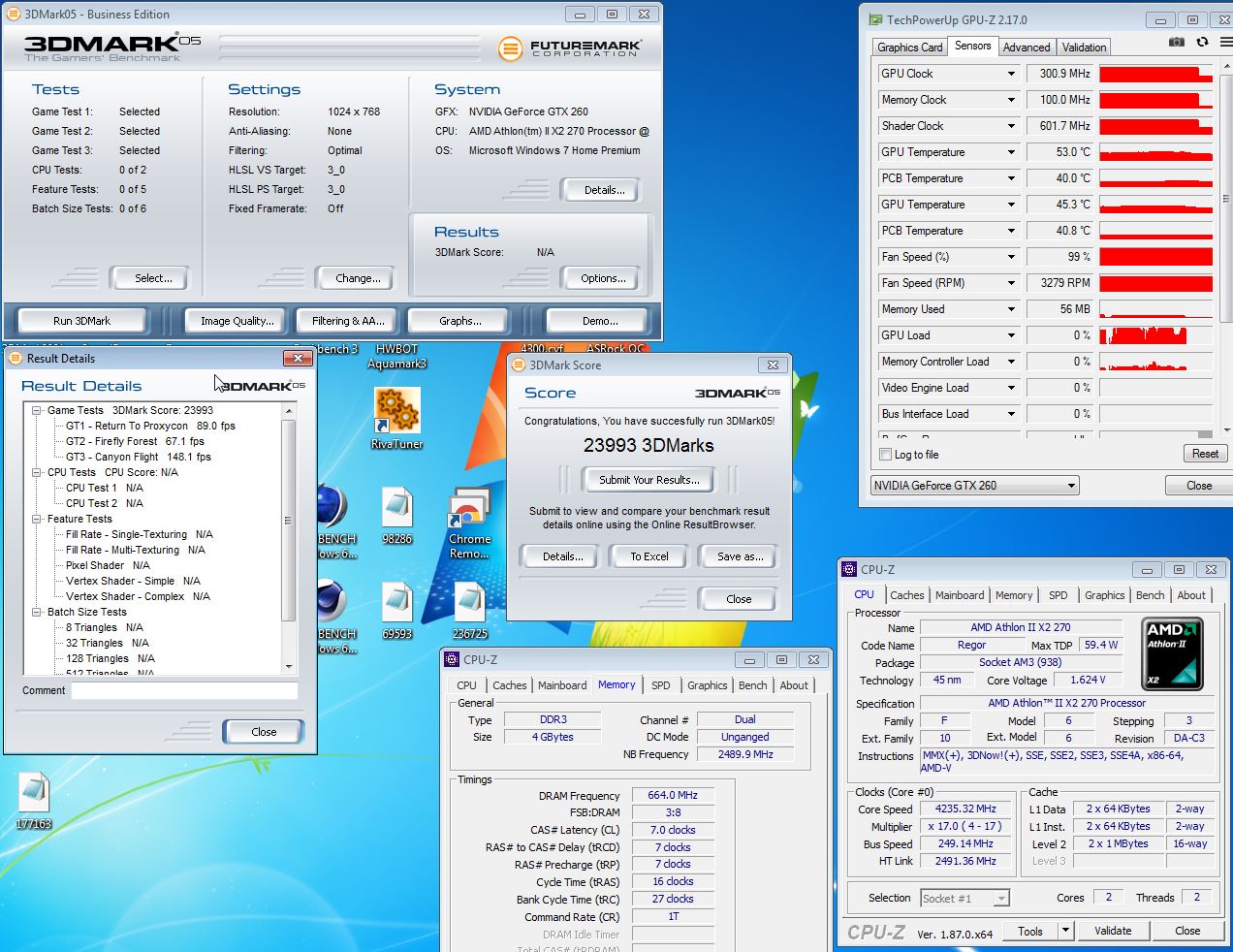Collapse the Feature Tests tree node
This screenshot has width=1233, height=952.
pyautogui.click(x=37, y=519)
